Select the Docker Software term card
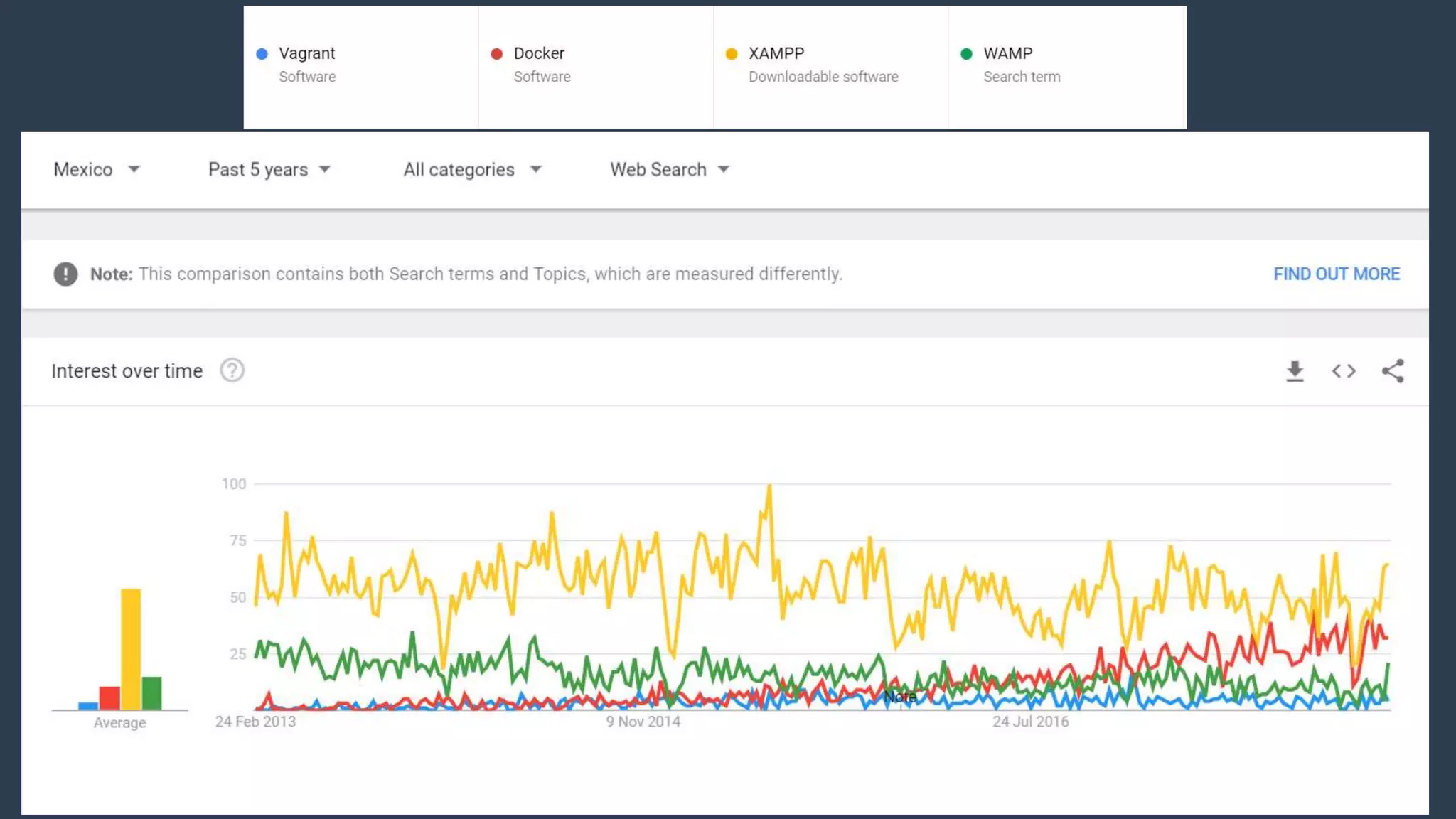1456x819 pixels. pyautogui.click(x=596, y=68)
